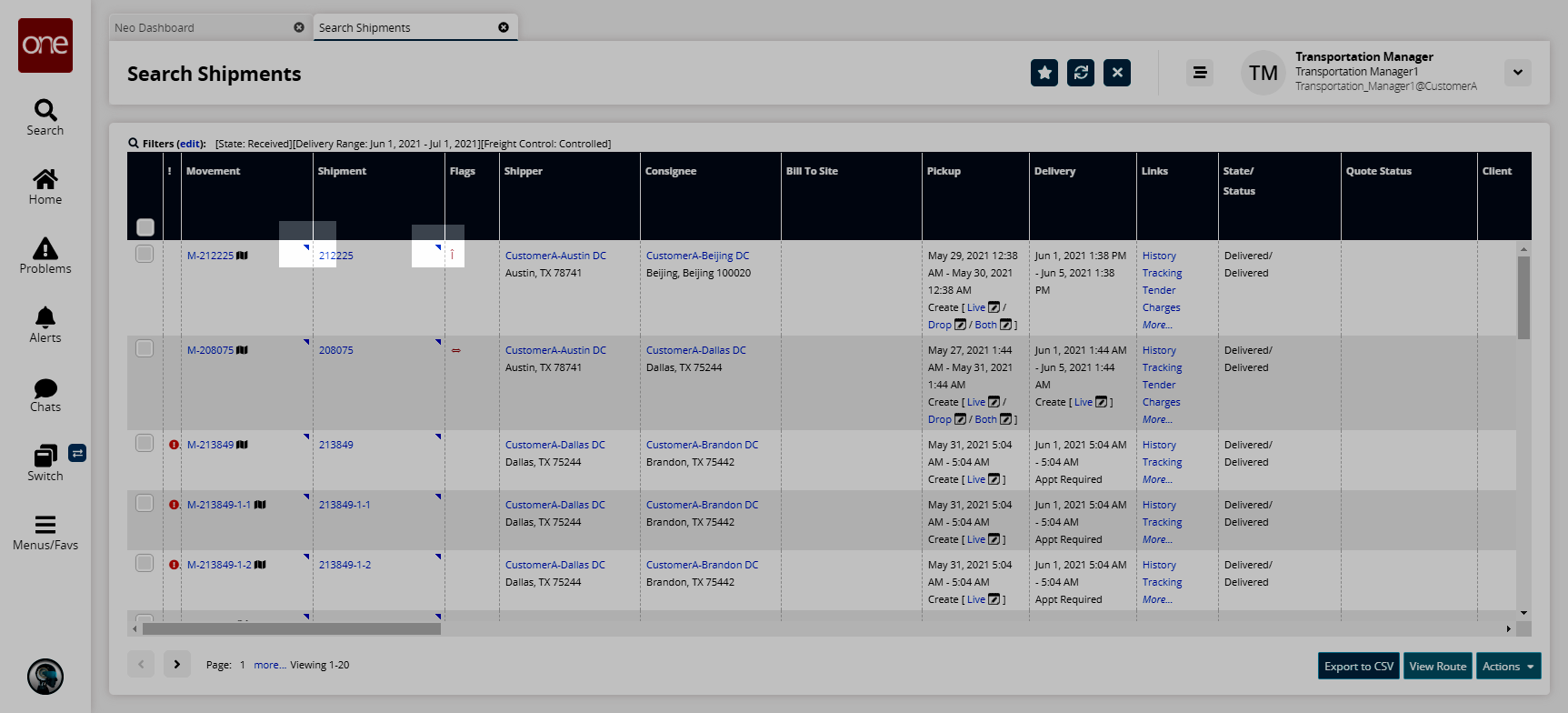Expand the user profile chevron dropdown
This screenshot has height=713, width=1568.
1517,73
